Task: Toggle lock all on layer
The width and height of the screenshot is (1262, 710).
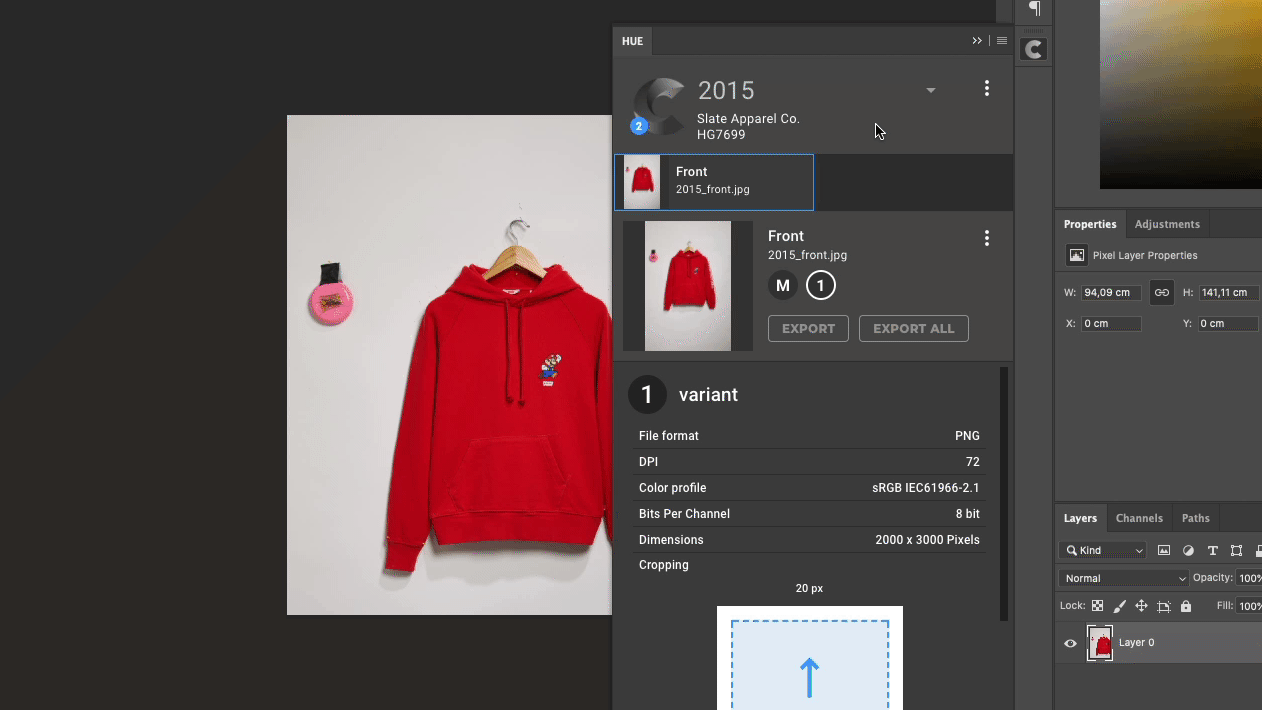Action: (x=1186, y=606)
